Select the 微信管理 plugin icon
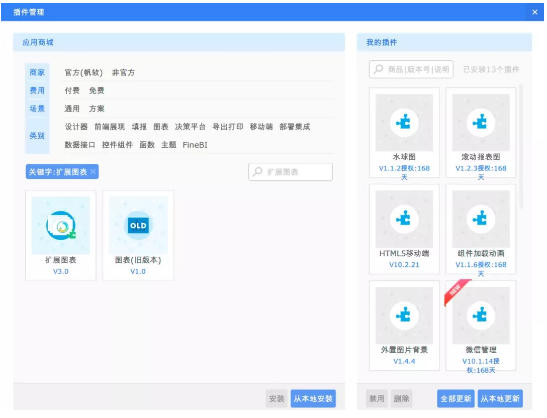 pyautogui.click(x=481, y=315)
